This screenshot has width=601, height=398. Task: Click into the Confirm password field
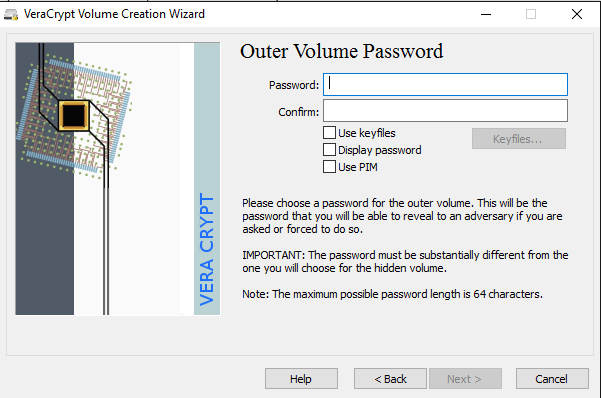445,111
